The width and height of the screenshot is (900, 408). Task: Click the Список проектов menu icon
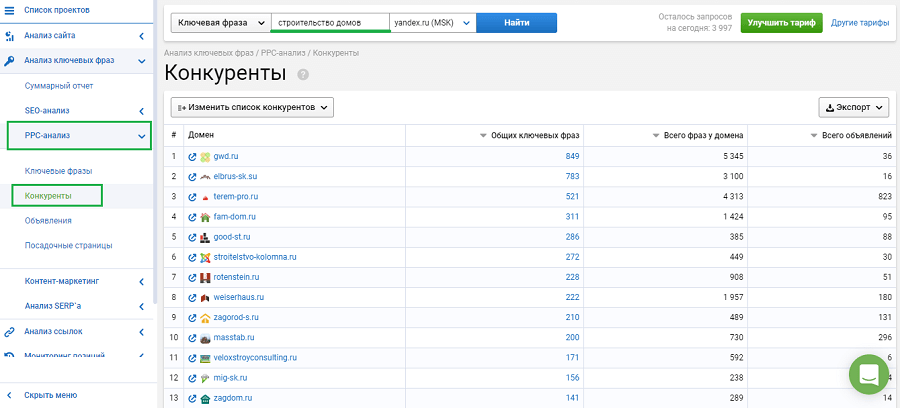[9, 10]
